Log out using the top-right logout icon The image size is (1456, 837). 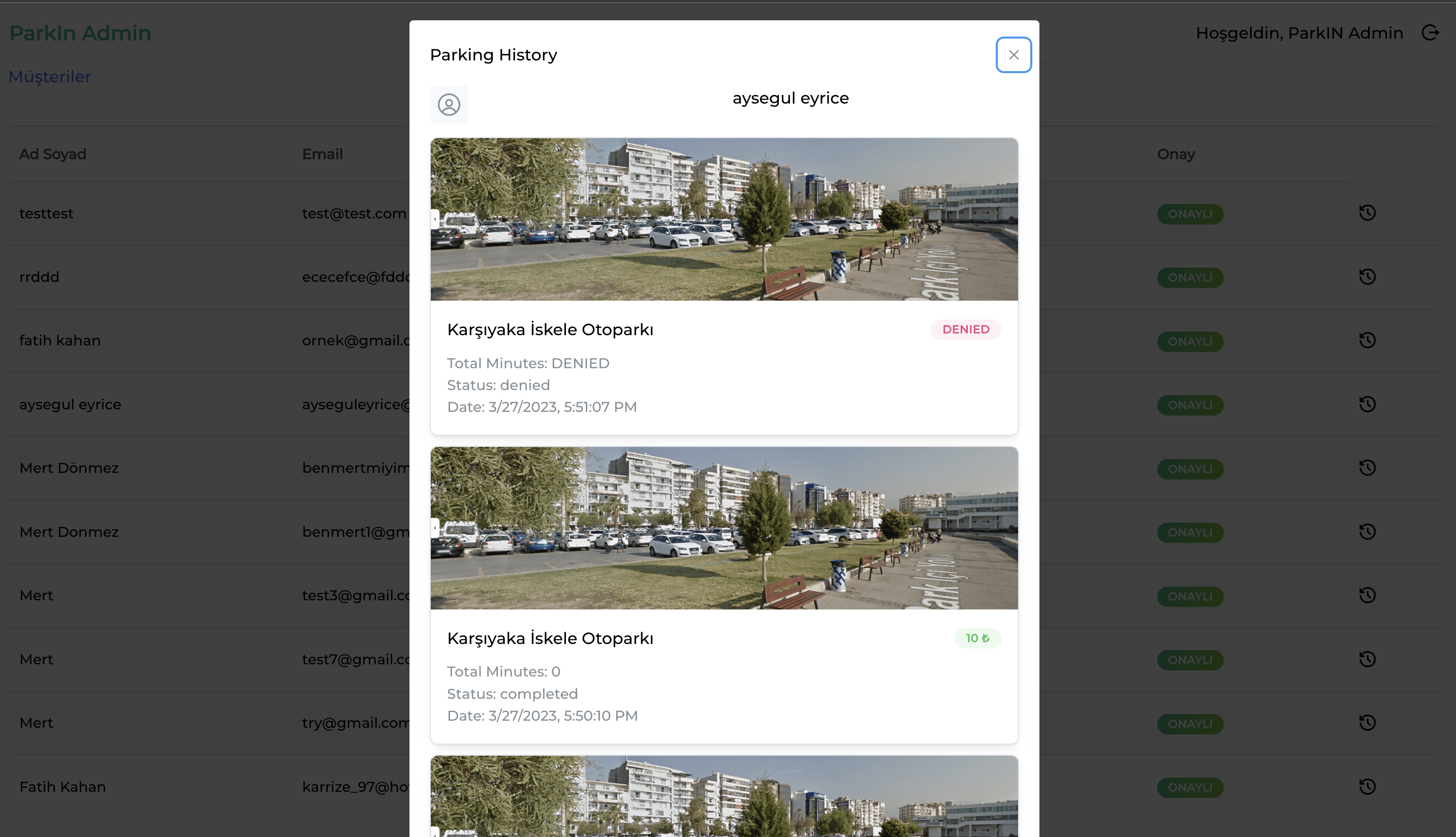pyautogui.click(x=1431, y=33)
